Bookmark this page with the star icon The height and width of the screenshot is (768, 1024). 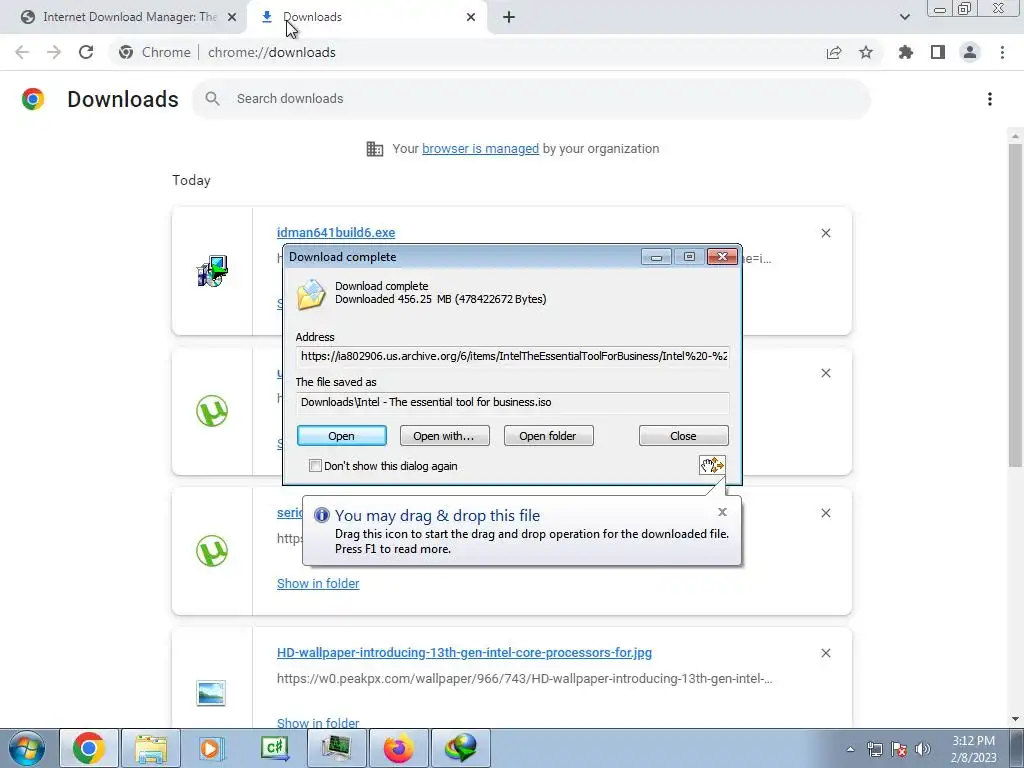pos(866,52)
